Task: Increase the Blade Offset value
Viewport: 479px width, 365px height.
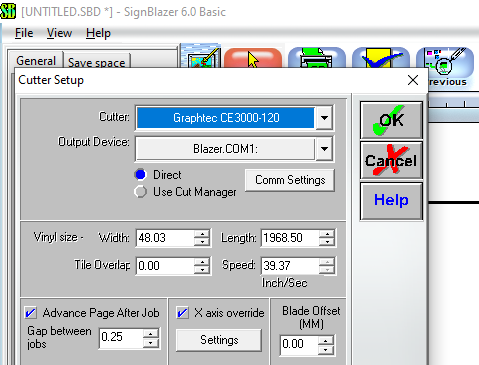Action: 326,340
